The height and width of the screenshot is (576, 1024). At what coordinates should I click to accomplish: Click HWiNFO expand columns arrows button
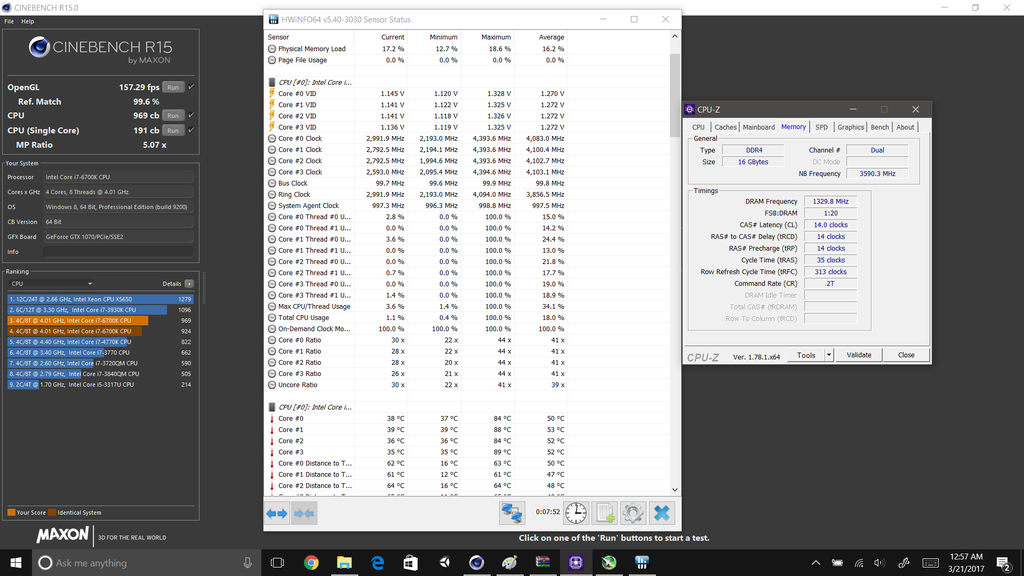coord(277,513)
